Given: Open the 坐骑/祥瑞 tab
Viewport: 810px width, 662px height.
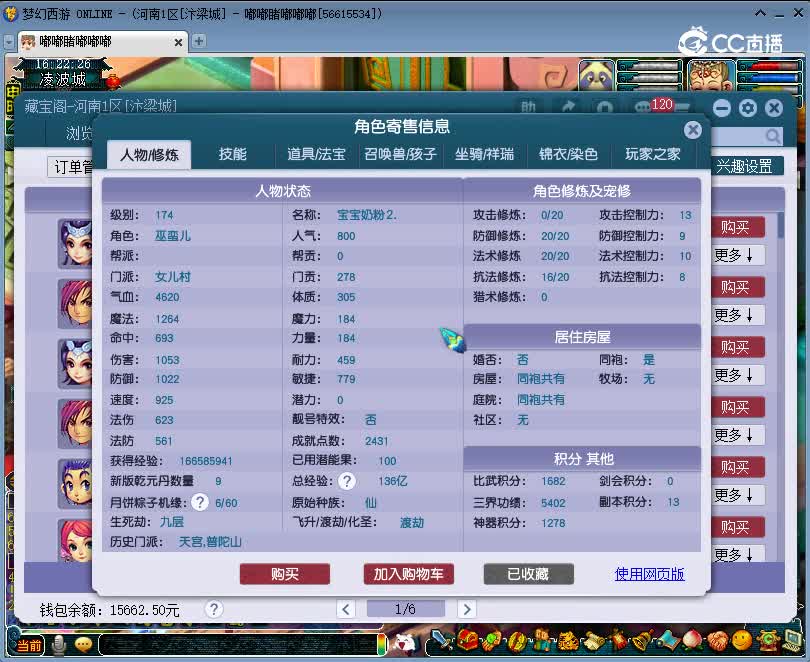Looking at the screenshot, I should (484, 154).
